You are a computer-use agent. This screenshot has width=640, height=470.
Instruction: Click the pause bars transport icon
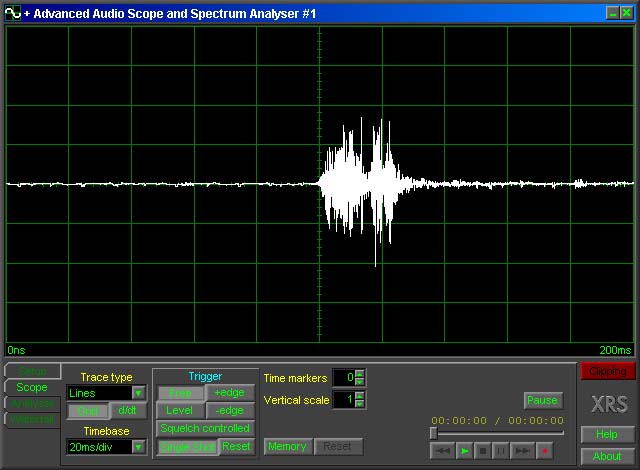click(501, 451)
